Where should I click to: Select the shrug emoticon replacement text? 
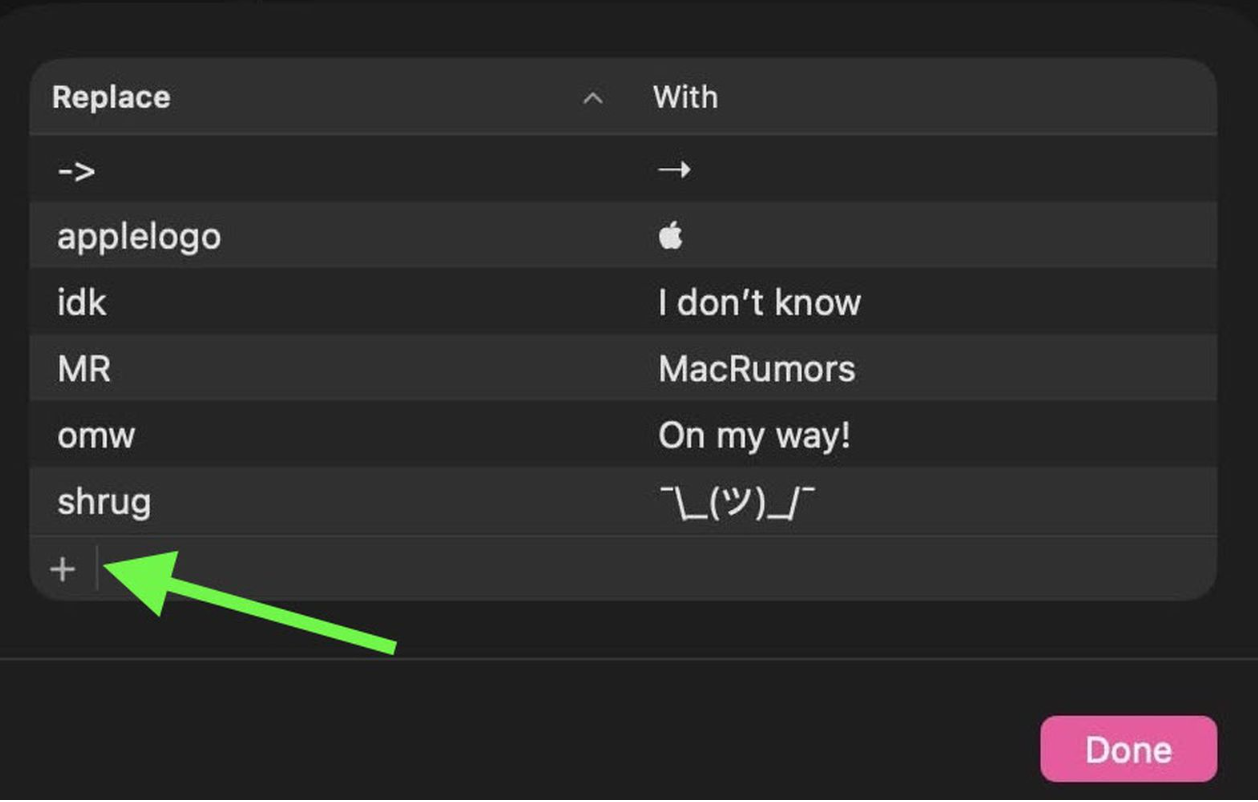[736, 503]
